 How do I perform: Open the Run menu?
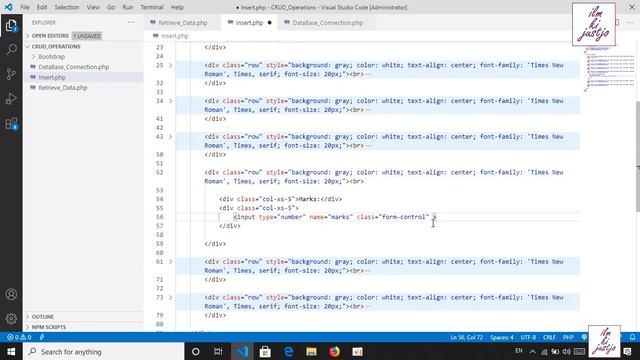(x=128, y=7)
